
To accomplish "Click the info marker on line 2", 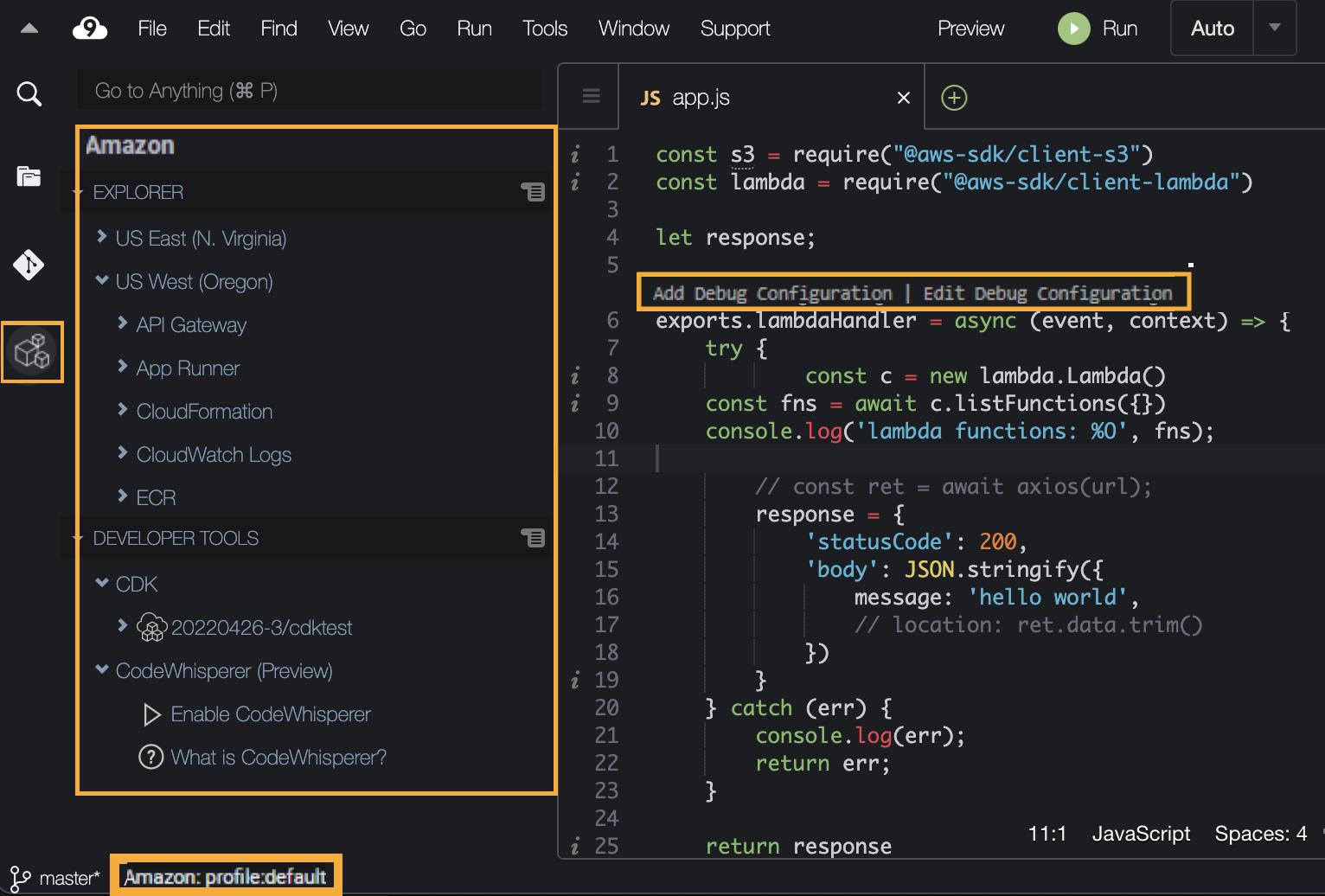I will click(x=575, y=182).
